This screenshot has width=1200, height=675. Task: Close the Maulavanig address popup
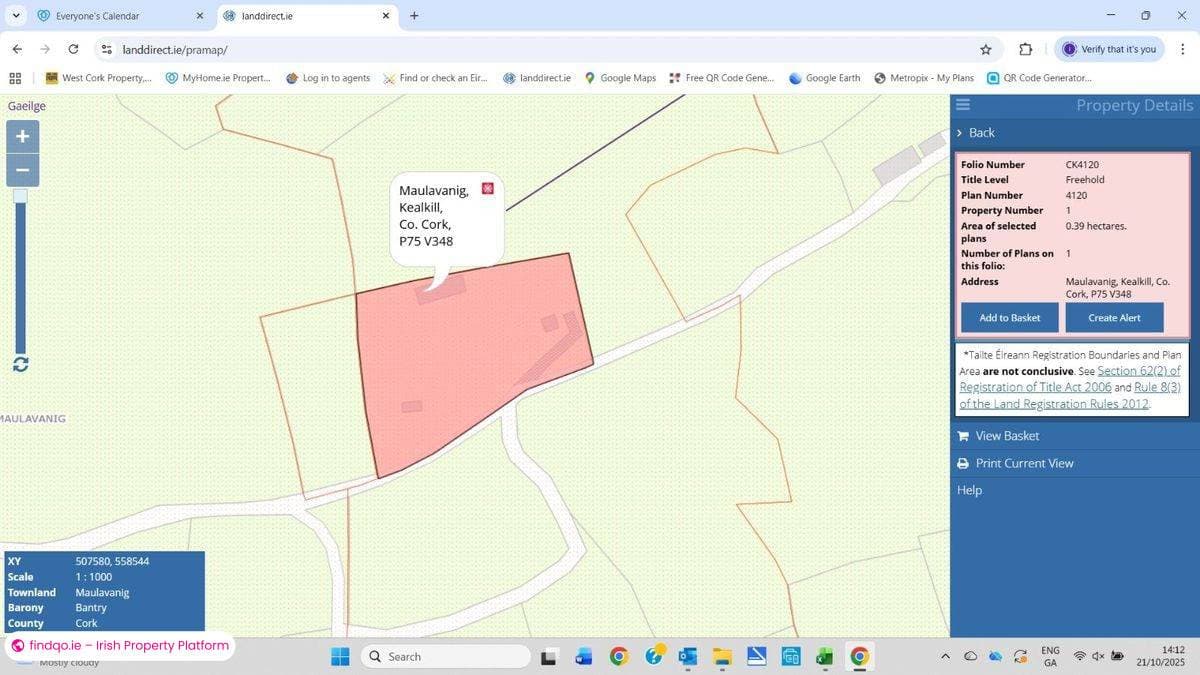(x=487, y=188)
